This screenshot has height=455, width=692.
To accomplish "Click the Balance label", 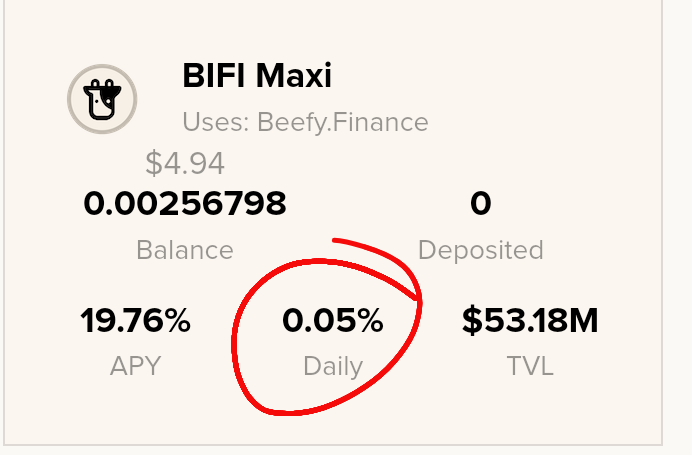I will click(x=185, y=250).
